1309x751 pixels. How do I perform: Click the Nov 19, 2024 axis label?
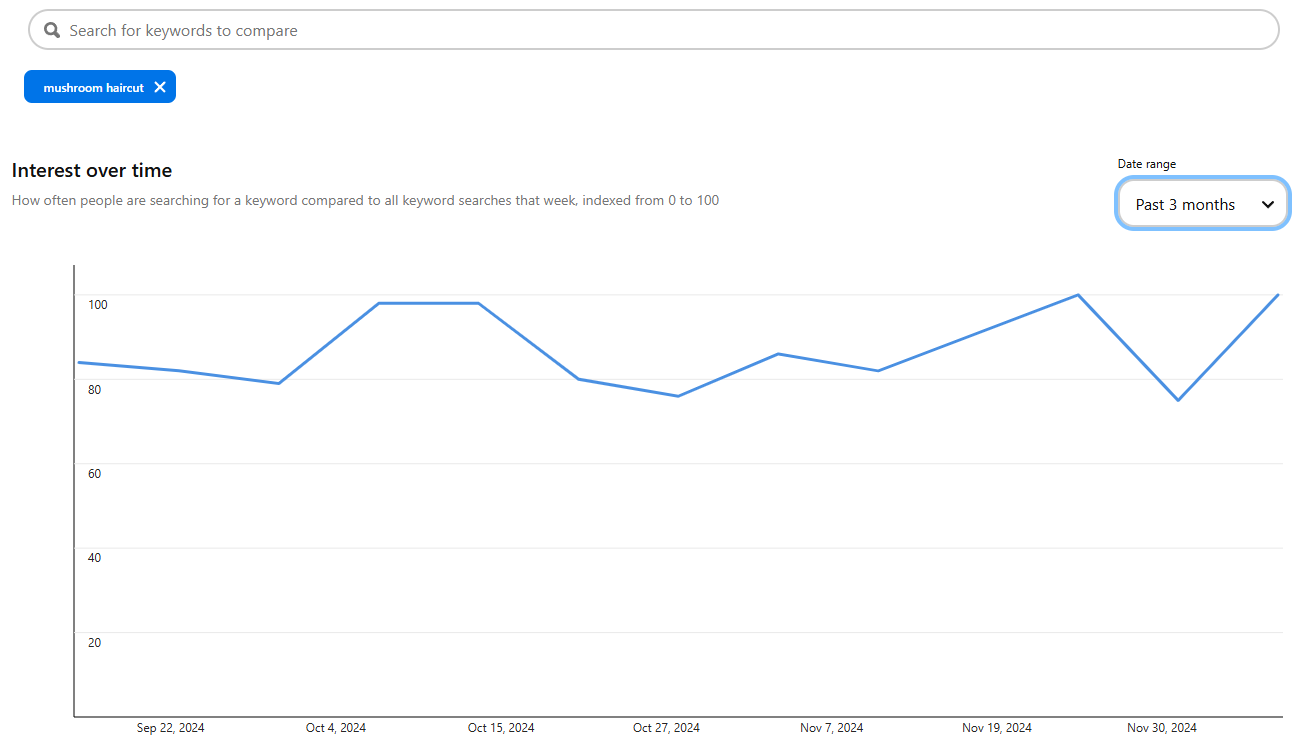(997, 728)
